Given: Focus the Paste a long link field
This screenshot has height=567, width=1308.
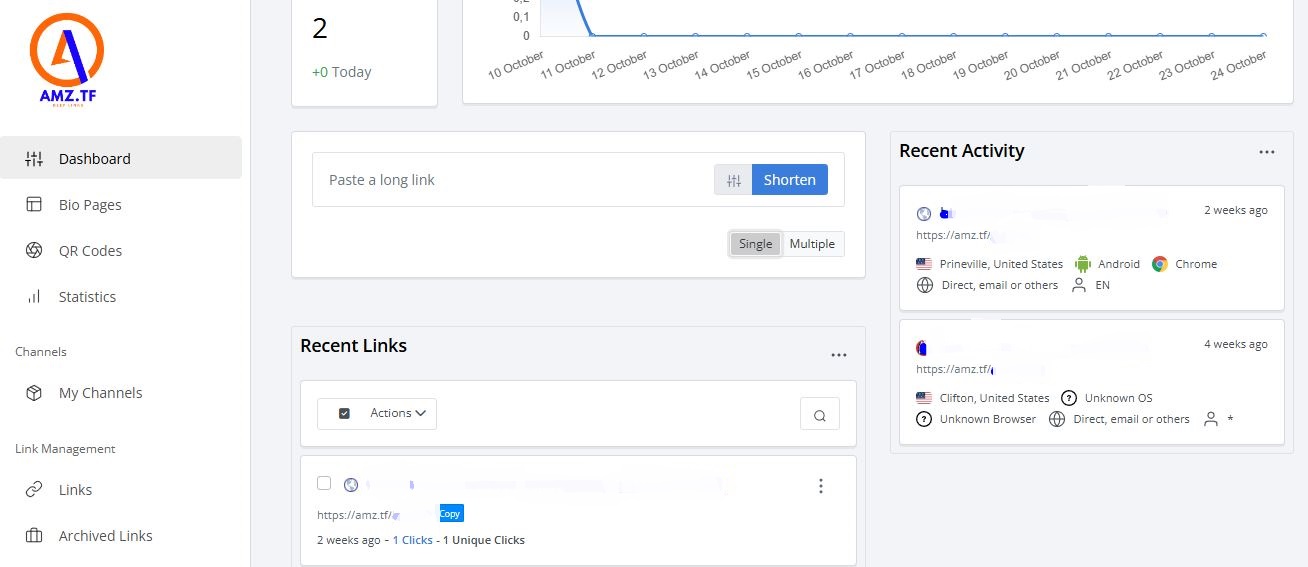Looking at the screenshot, I should click(x=514, y=180).
